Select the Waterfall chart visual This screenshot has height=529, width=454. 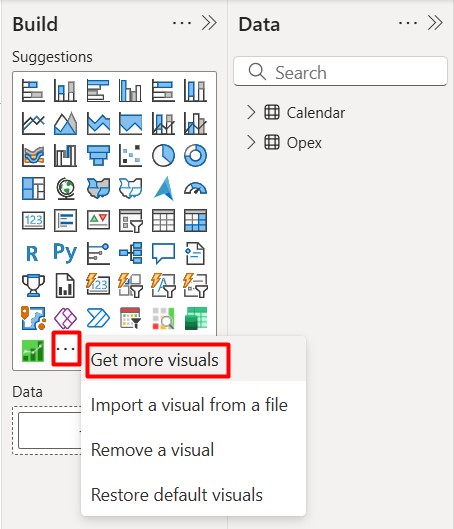(x=65, y=156)
